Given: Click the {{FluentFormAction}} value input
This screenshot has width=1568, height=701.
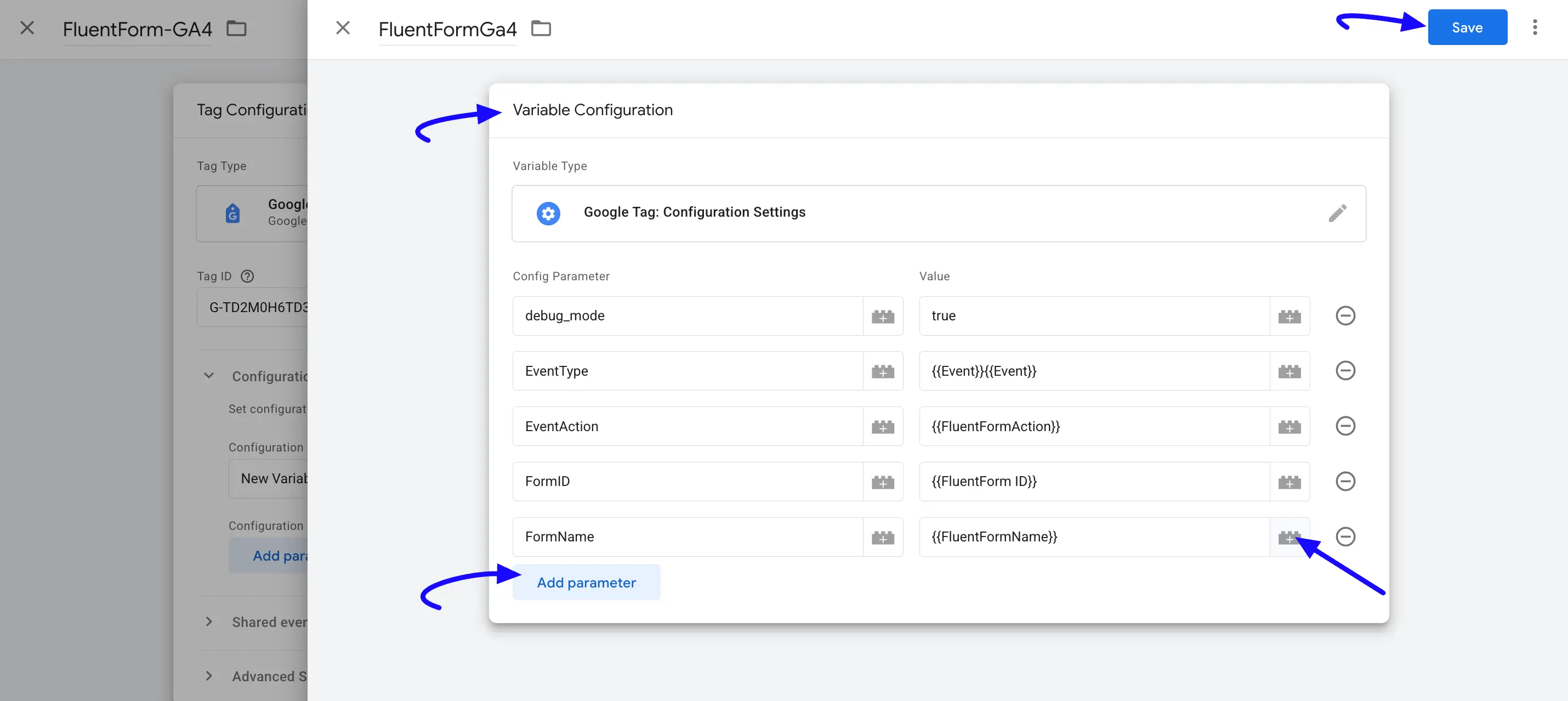Looking at the screenshot, I should coord(1094,426).
